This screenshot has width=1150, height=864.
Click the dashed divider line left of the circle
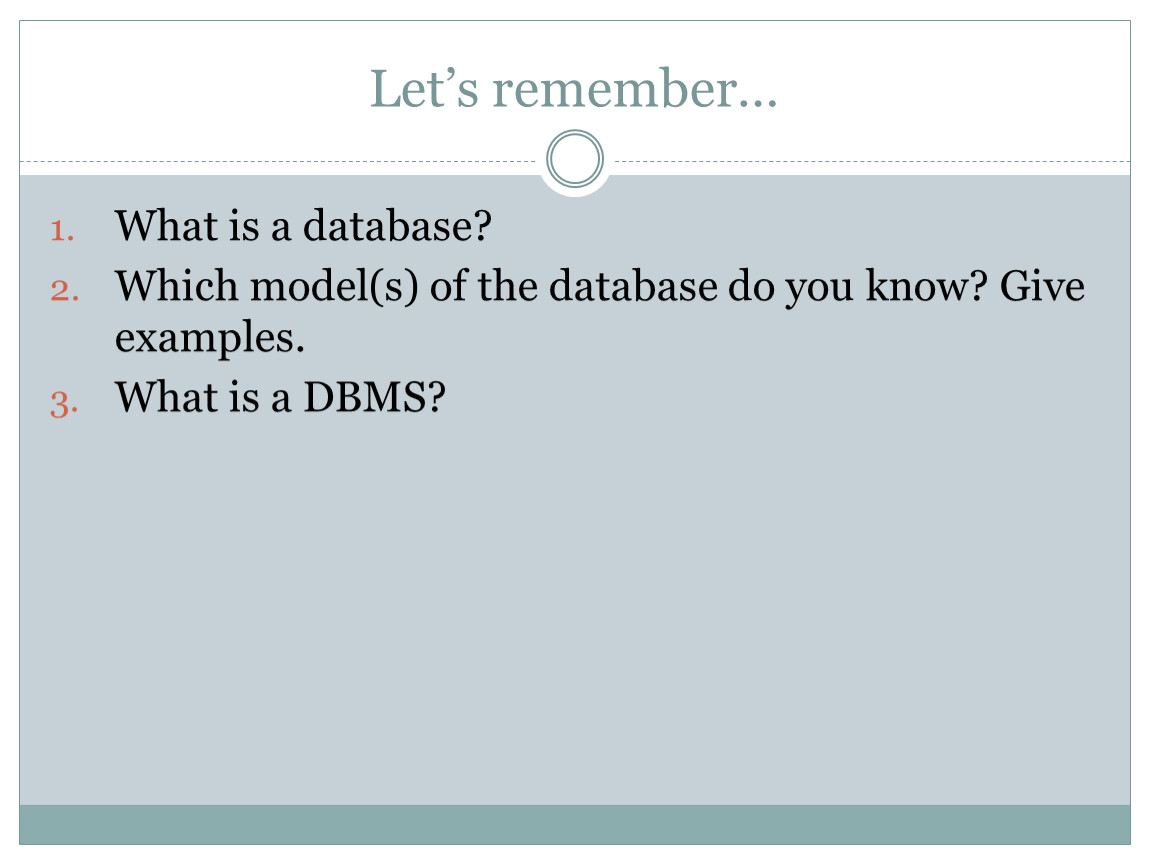279,161
